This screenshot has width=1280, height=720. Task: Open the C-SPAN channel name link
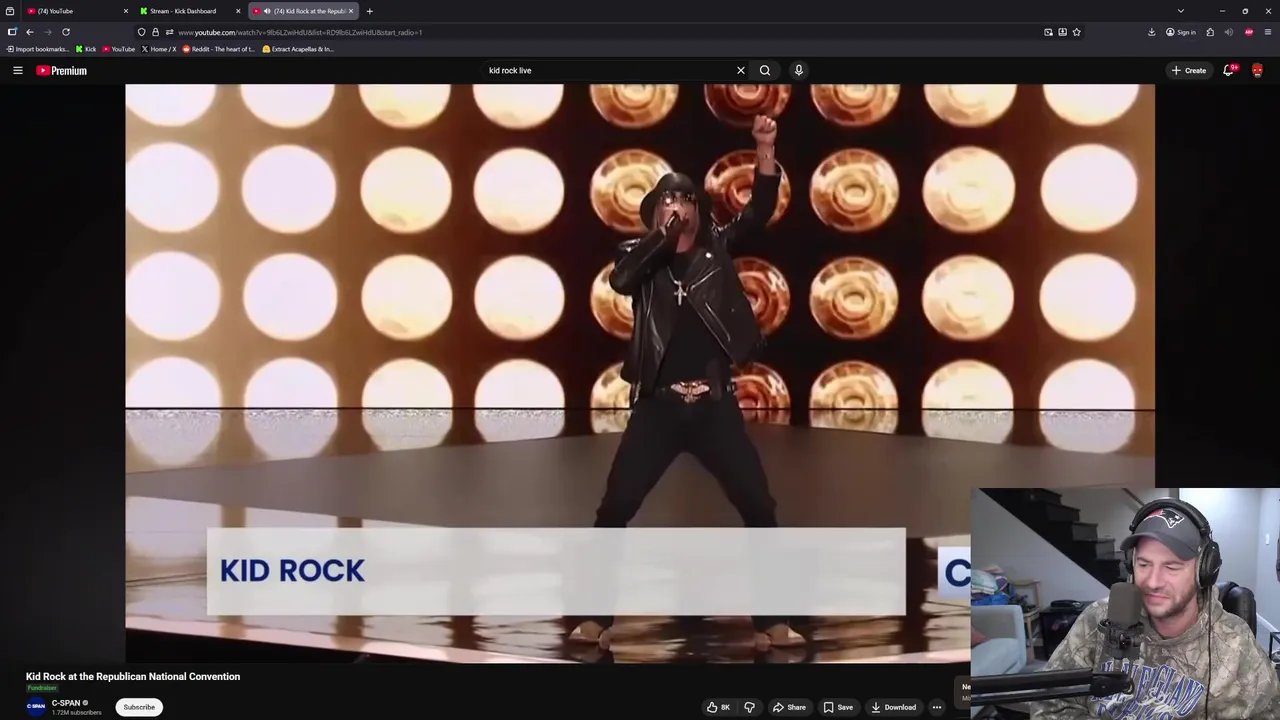pyautogui.click(x=66, y=703)
